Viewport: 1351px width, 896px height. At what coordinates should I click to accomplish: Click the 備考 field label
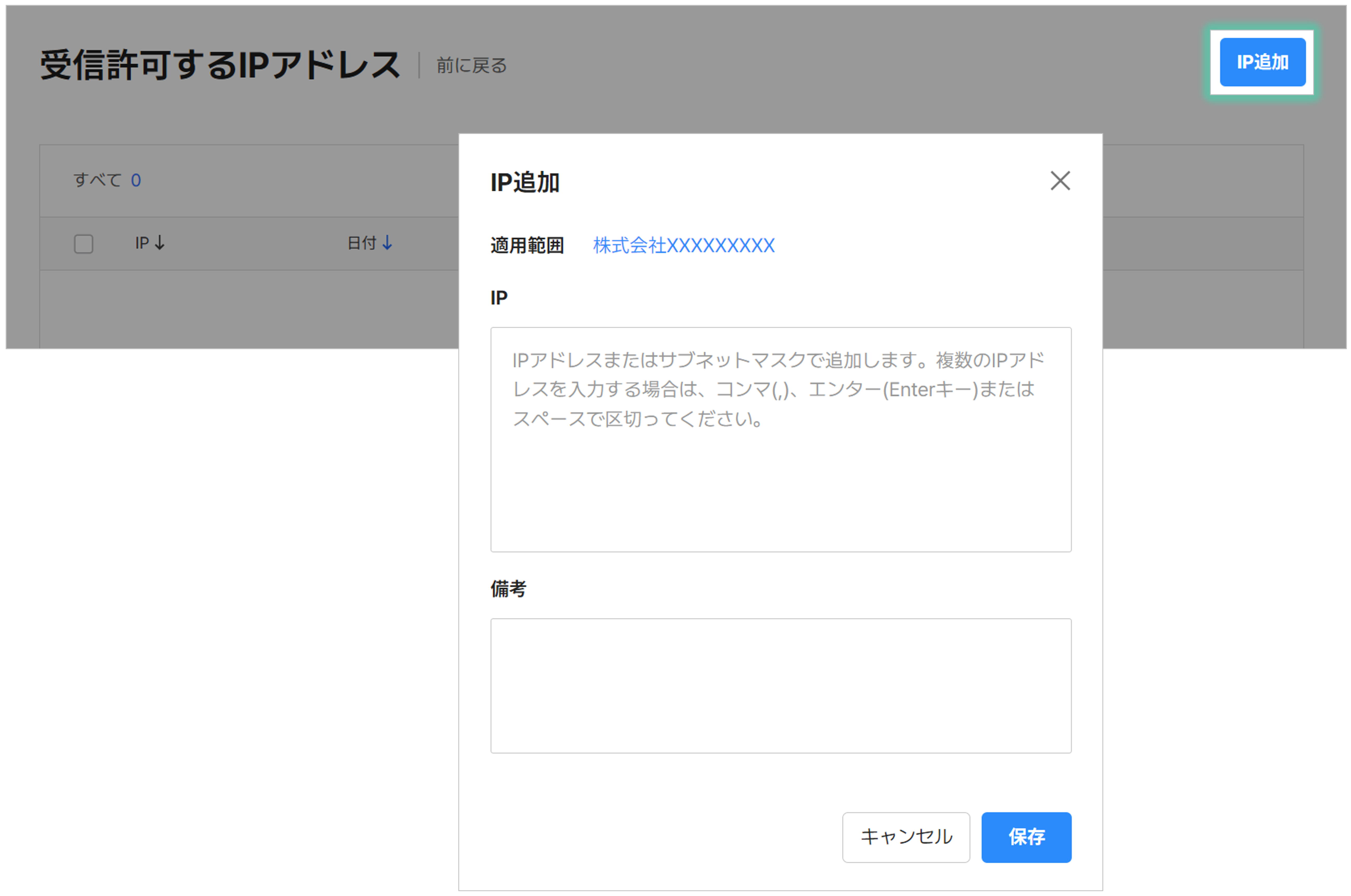pos(507,589)
